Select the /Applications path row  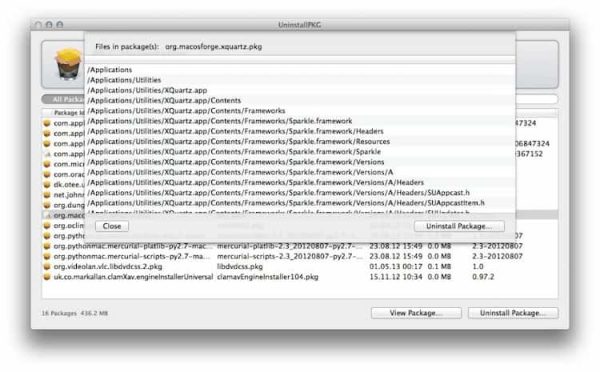pyautogui.click(x=300, y=70)
